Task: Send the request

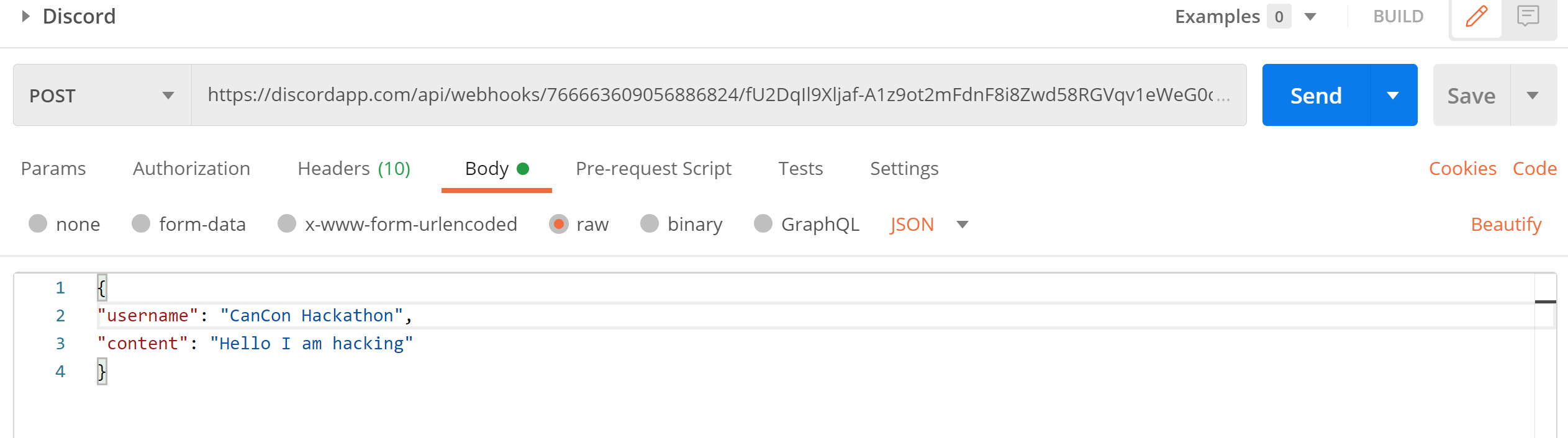Action: click(1316, 96)
